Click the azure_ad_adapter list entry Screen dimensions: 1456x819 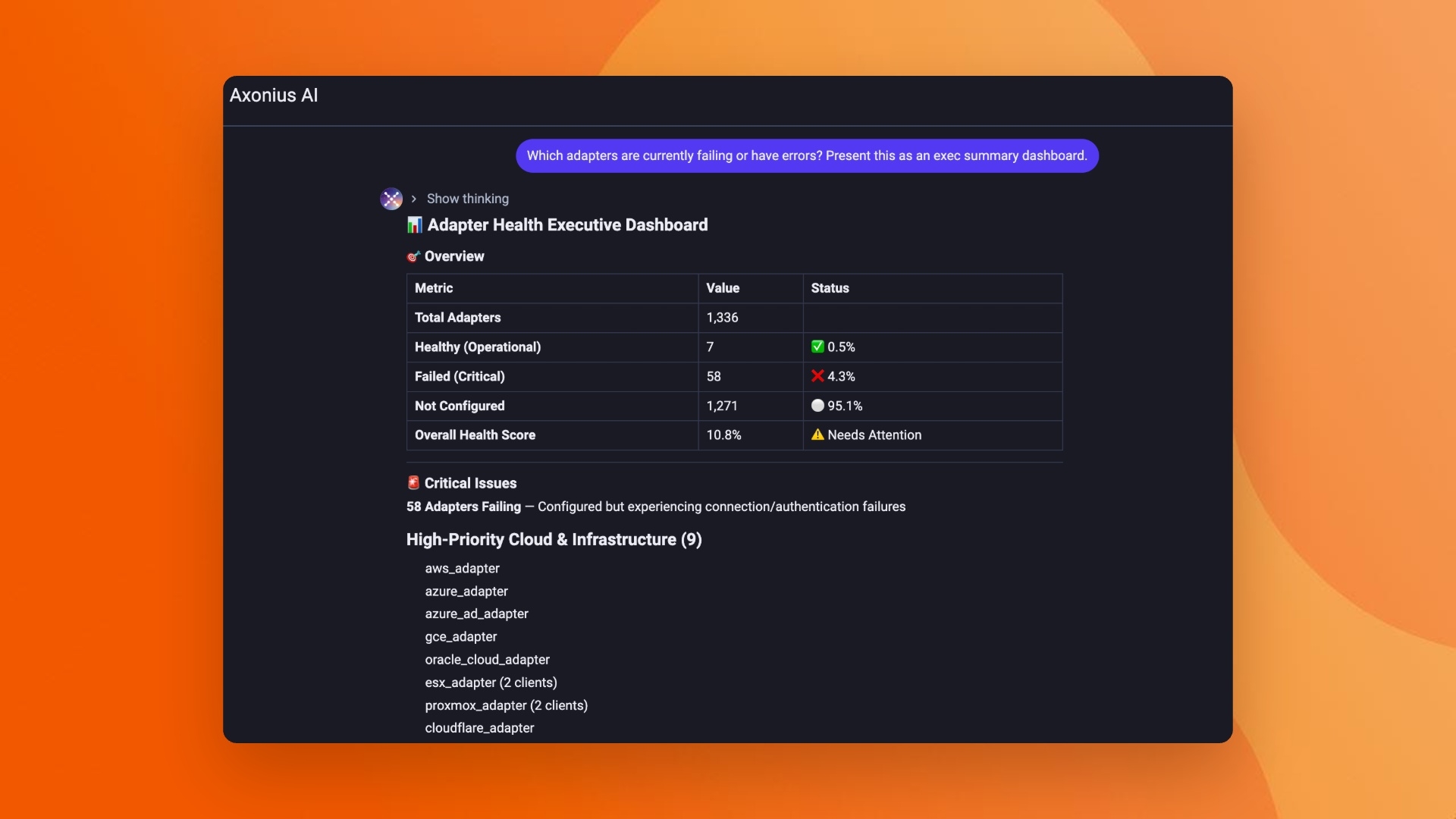[476, 613]
